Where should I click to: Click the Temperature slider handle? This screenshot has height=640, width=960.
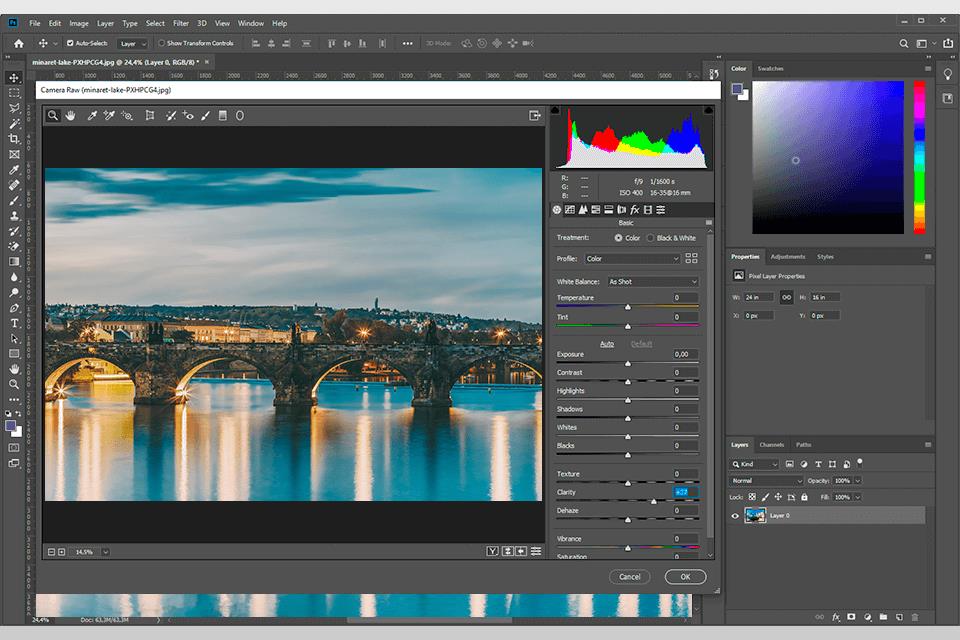coord(628,307)
